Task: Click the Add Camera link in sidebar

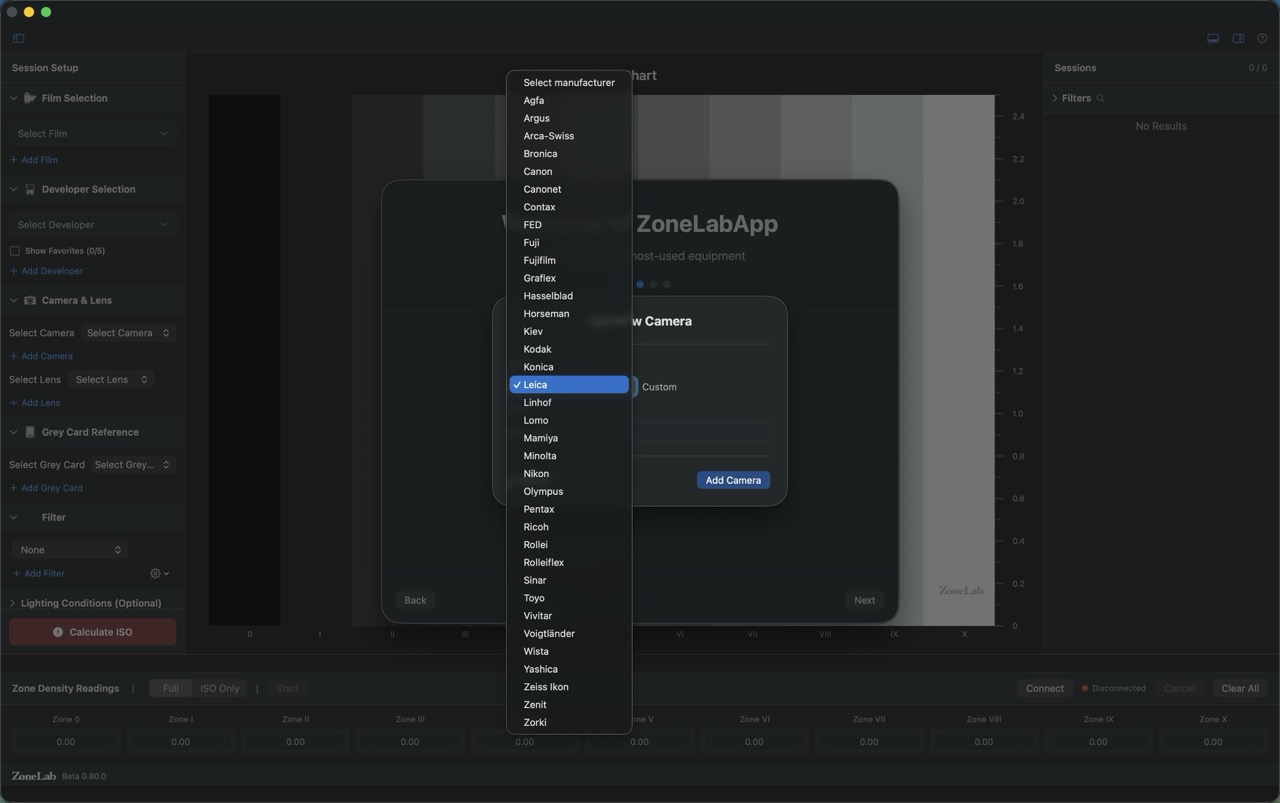Action: (x=41, y=356)
